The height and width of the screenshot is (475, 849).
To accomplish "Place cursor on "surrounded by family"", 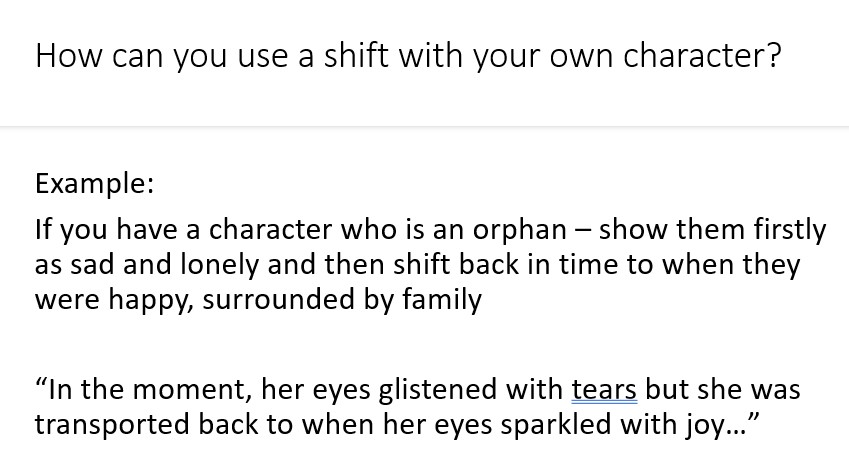I will coord(342,300).
